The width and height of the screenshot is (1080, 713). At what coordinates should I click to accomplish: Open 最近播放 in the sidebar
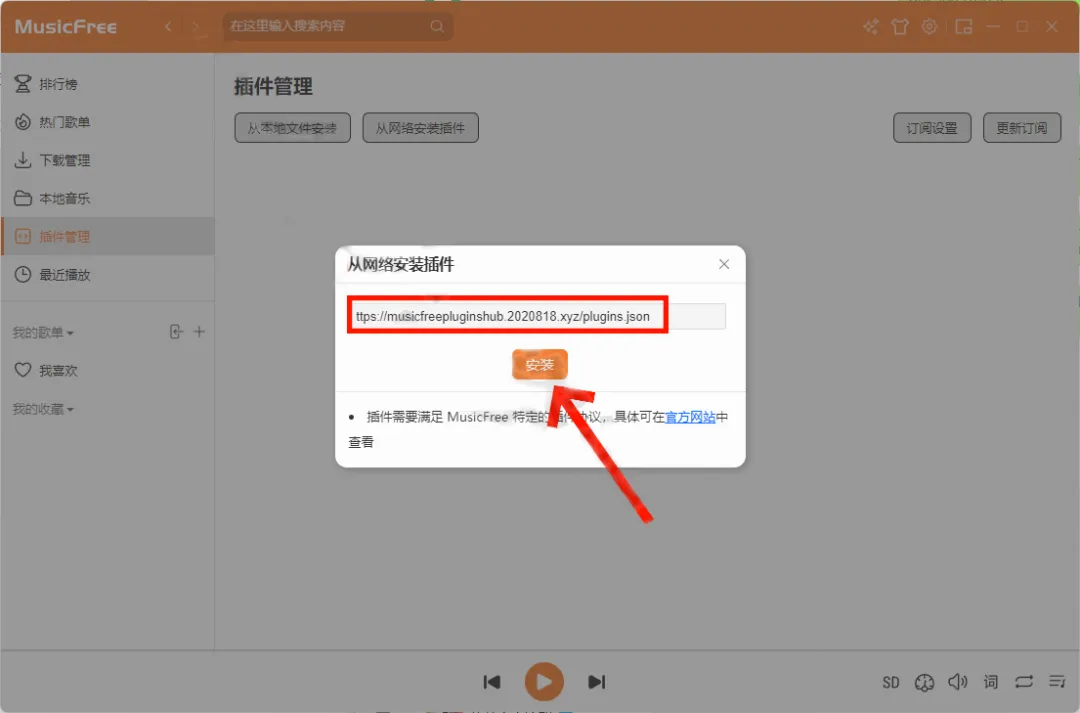coord(107,275)
